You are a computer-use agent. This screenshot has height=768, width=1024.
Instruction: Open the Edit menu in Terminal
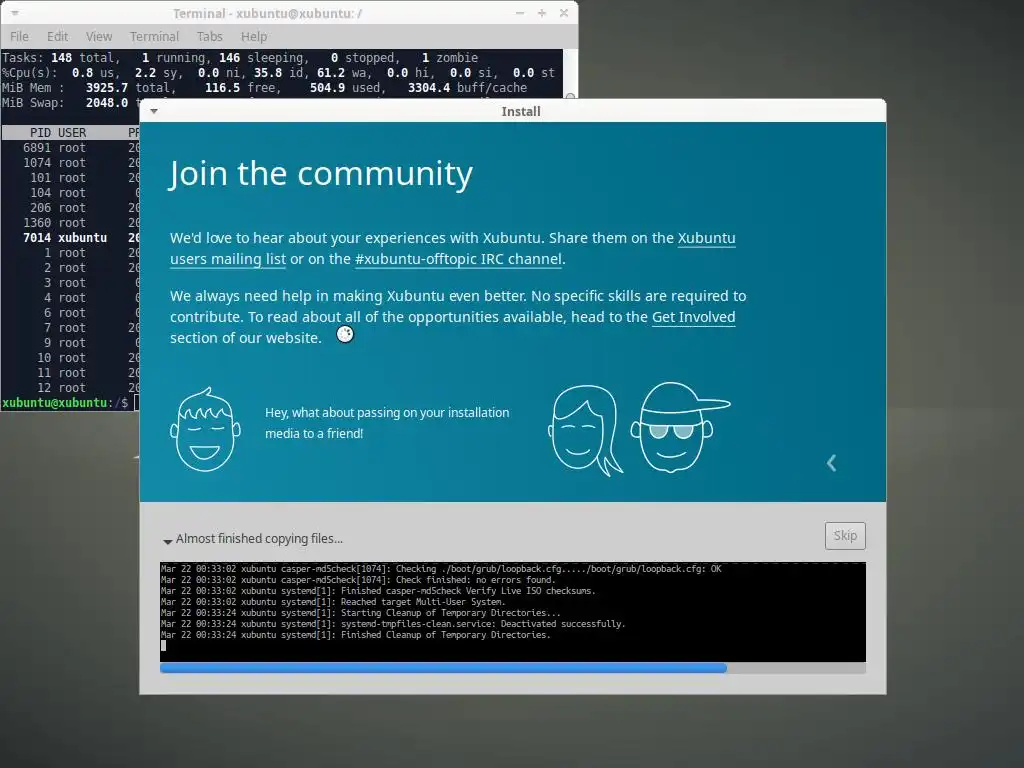[x=57, y=37]
